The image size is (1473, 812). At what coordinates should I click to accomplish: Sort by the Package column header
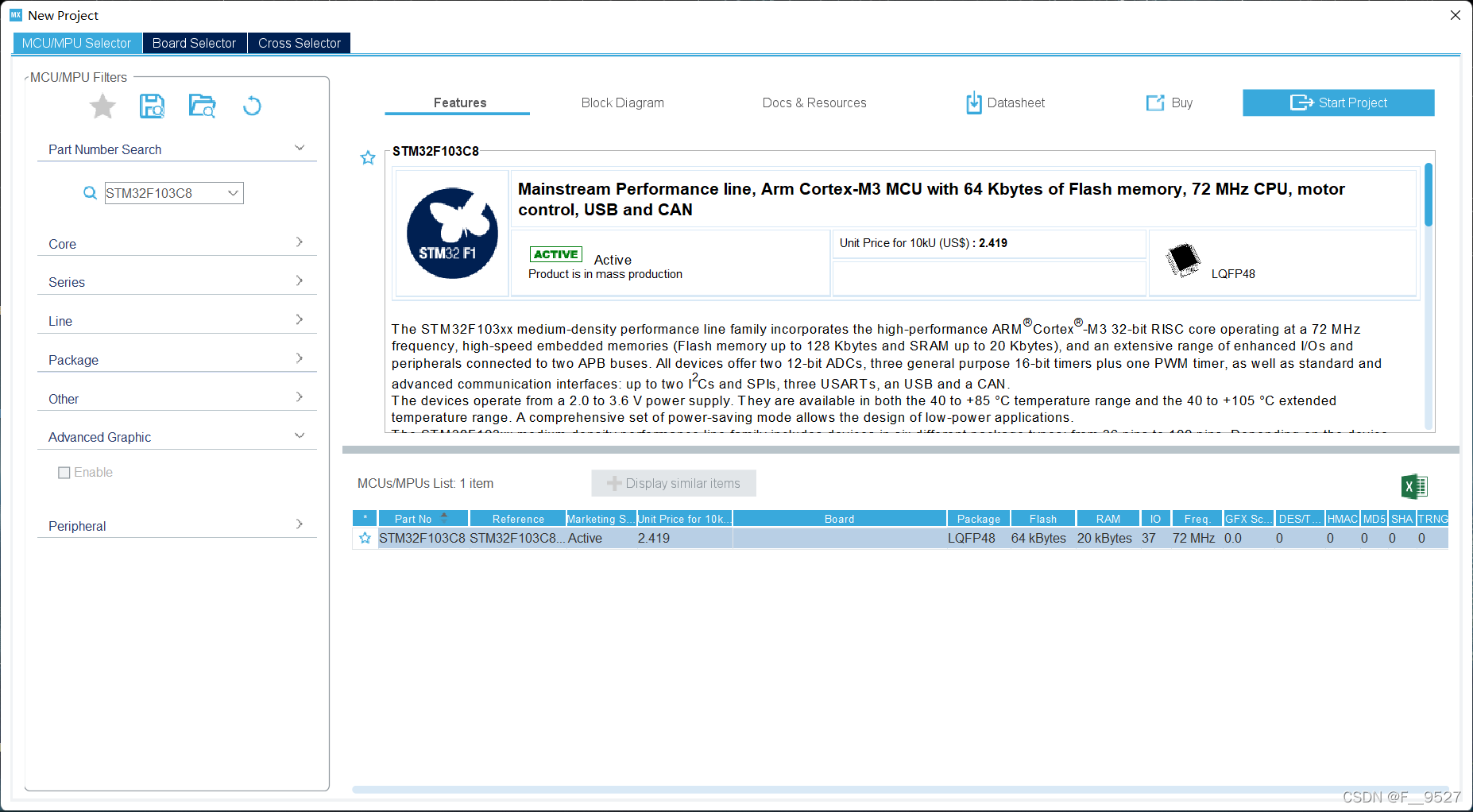pyautogui.click(x=978, y=519)
